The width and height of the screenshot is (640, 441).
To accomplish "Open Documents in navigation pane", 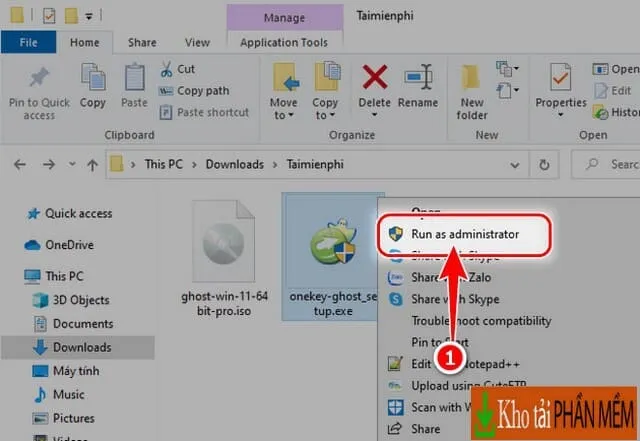I will coord(73,324).
